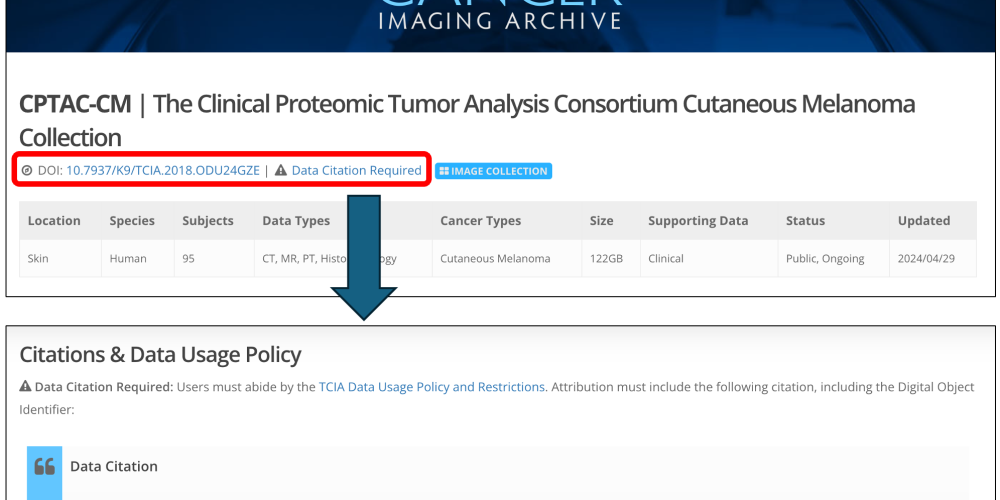Click the Supporting Data column header
The image size is (1000, 500).
(x=698, y=221)
